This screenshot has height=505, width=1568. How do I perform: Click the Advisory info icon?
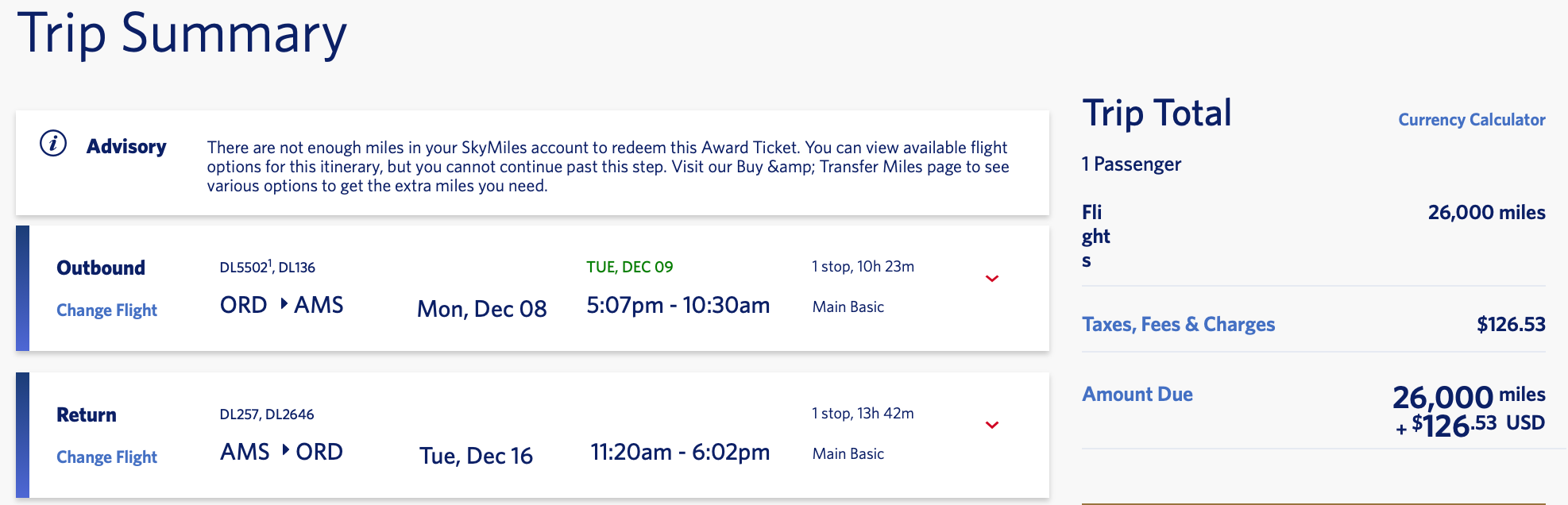pos(53,144)
